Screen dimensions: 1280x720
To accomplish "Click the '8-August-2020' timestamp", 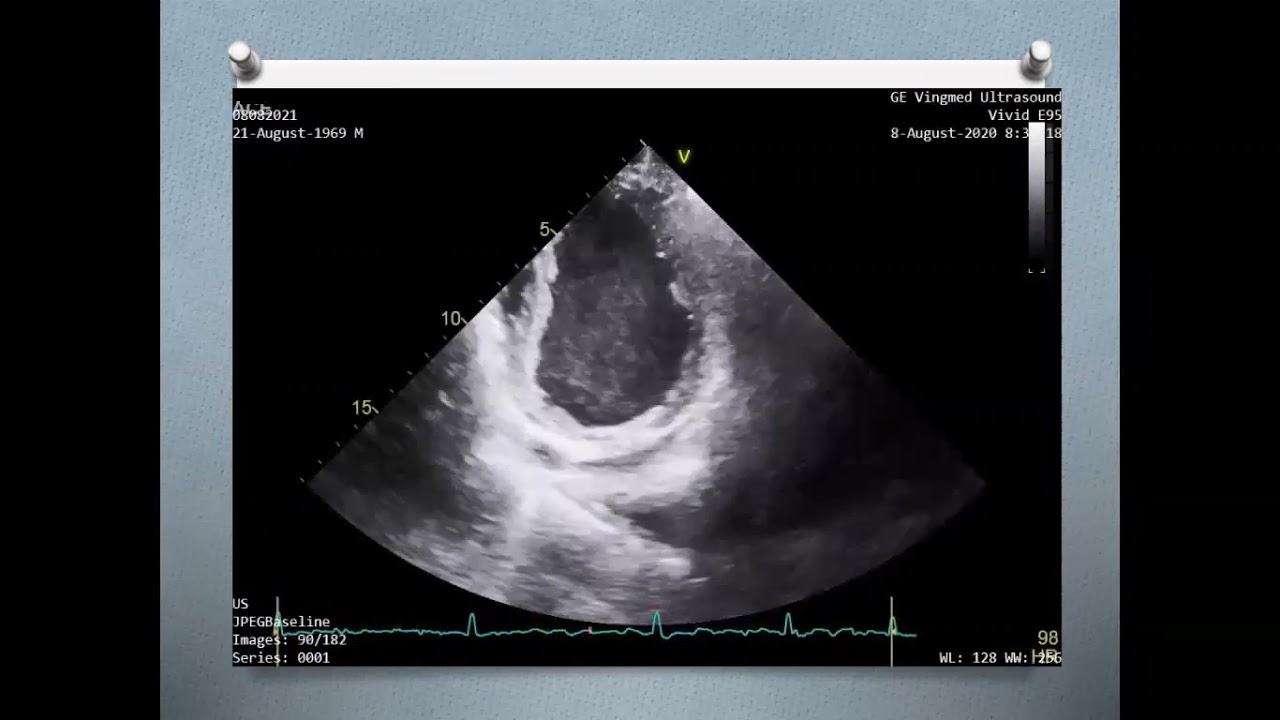I will pyautogui.click(x=944, y=133).
